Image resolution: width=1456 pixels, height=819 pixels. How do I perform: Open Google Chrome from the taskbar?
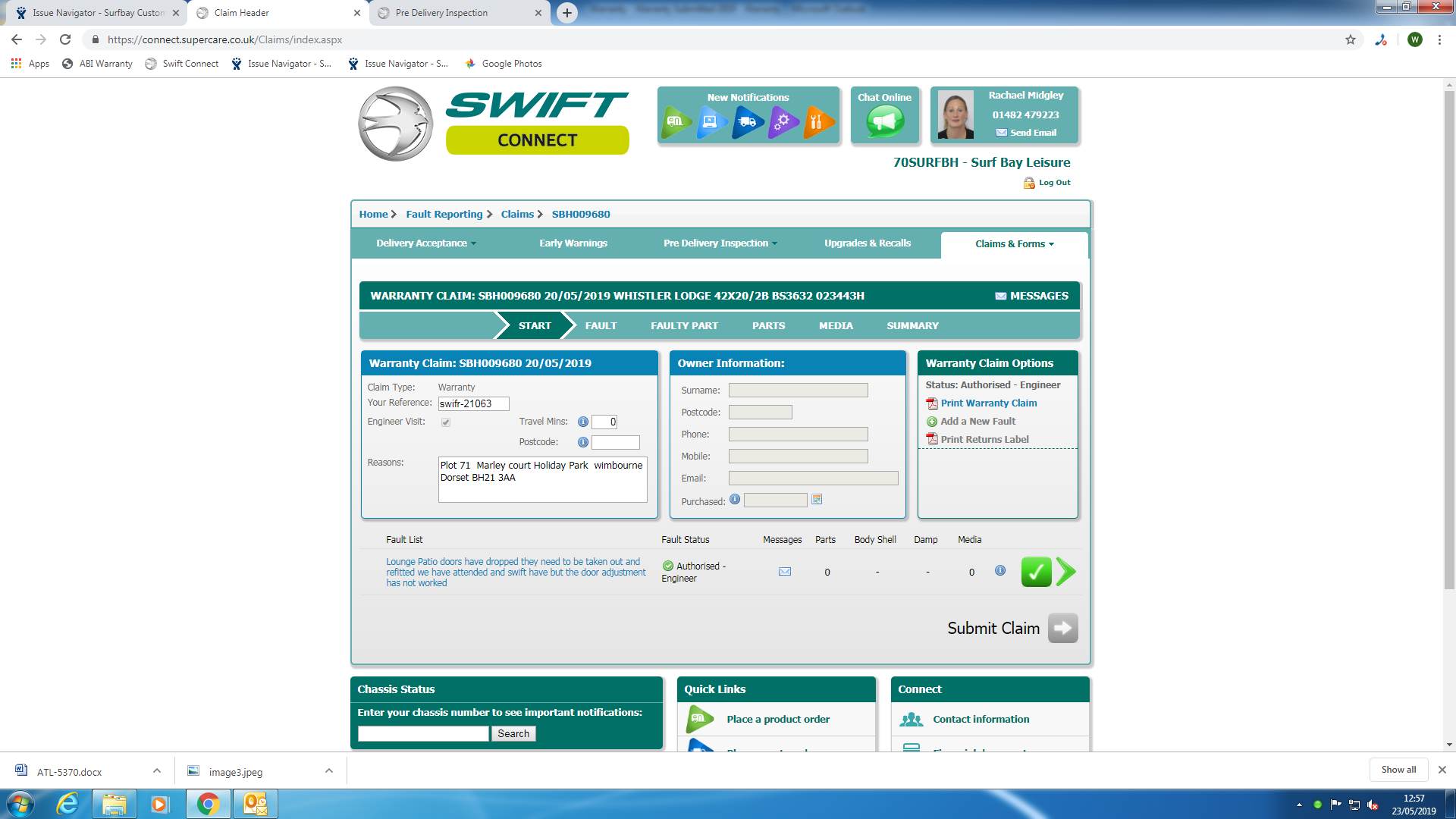click(x=208, y=804)
